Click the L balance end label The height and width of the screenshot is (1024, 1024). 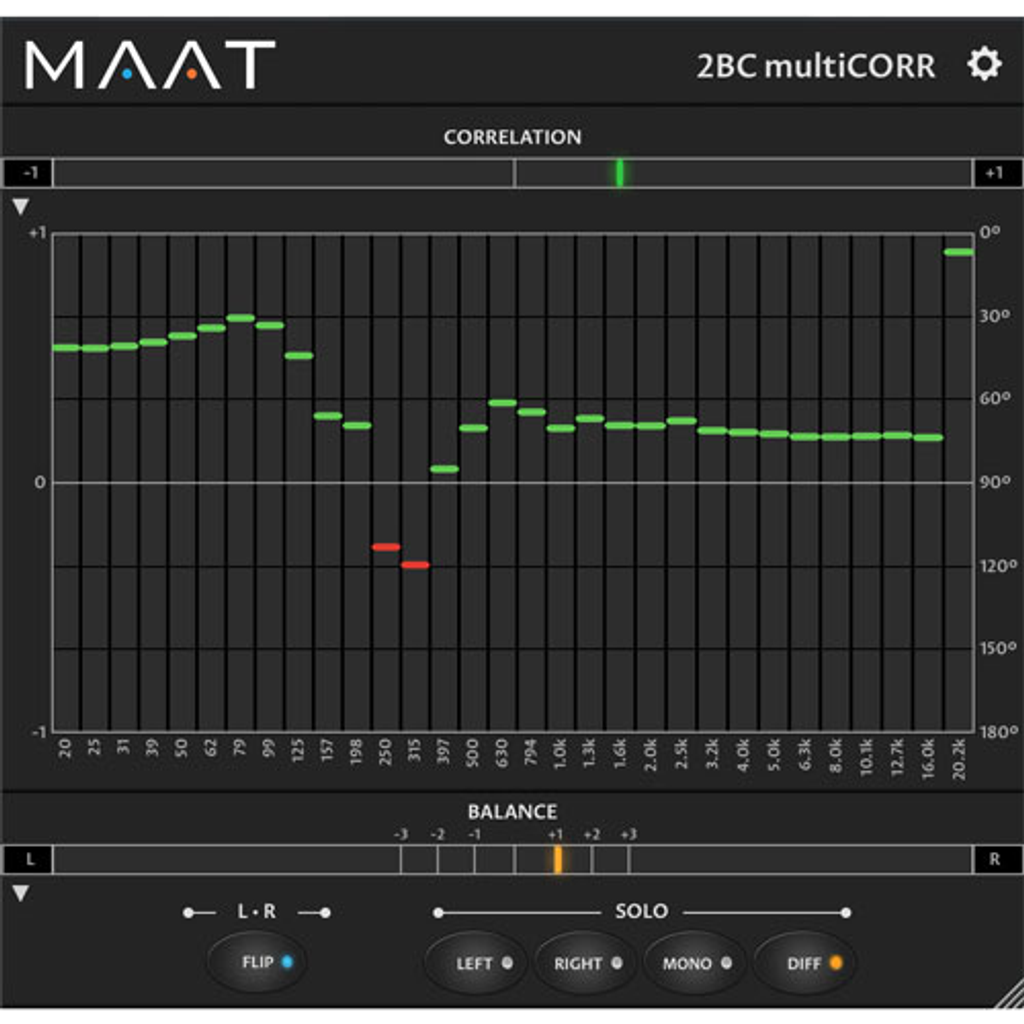[28, 859]
